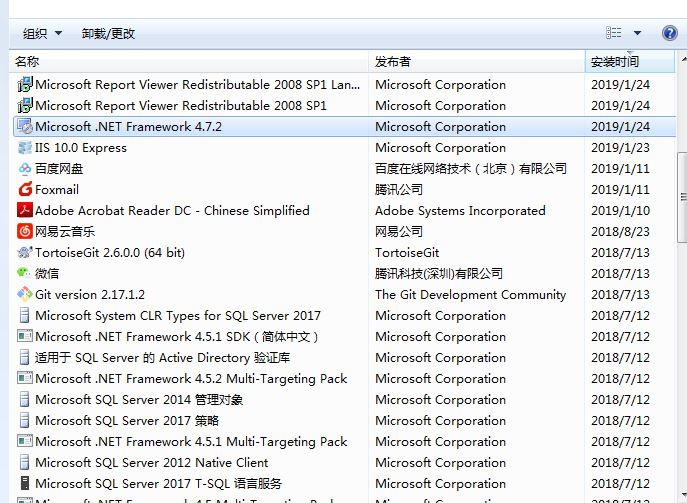
Task: Select 'TortoiseGit 2.6.0.0 (64 bit)' entry
Action: pos(110,252)
